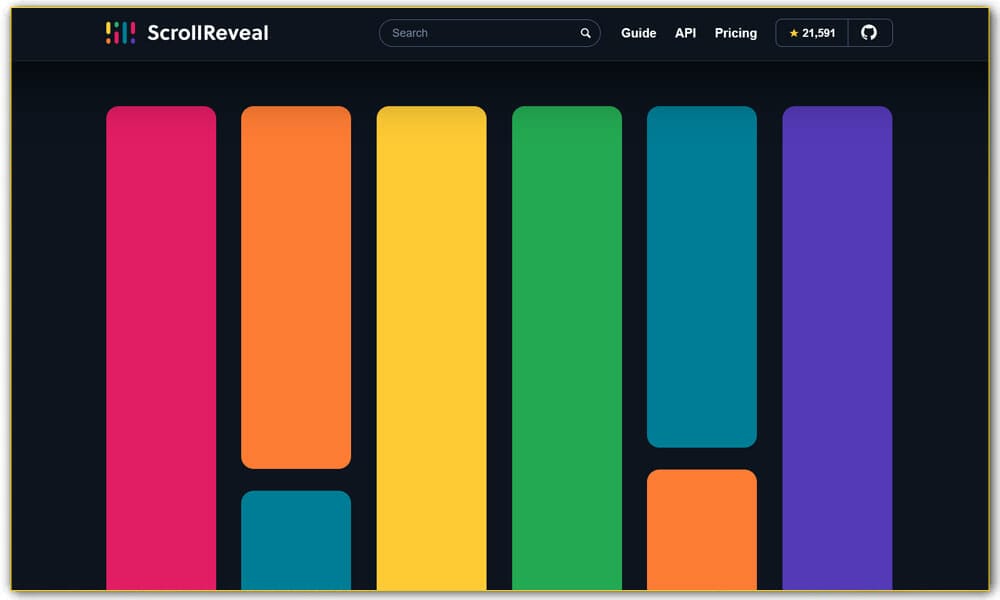Click the ScrollReveal logo icon
Viewport: 1000px width, 600px height.
(x=120, y=32)
